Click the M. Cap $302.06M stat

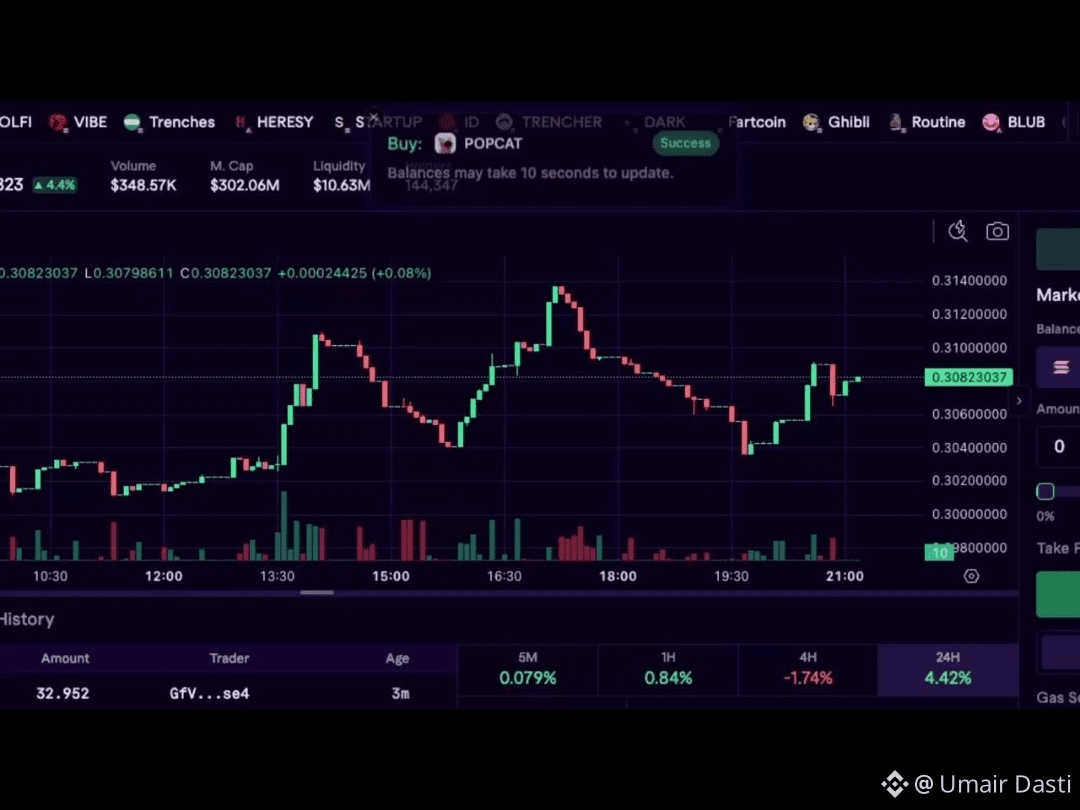coord(245,176)
